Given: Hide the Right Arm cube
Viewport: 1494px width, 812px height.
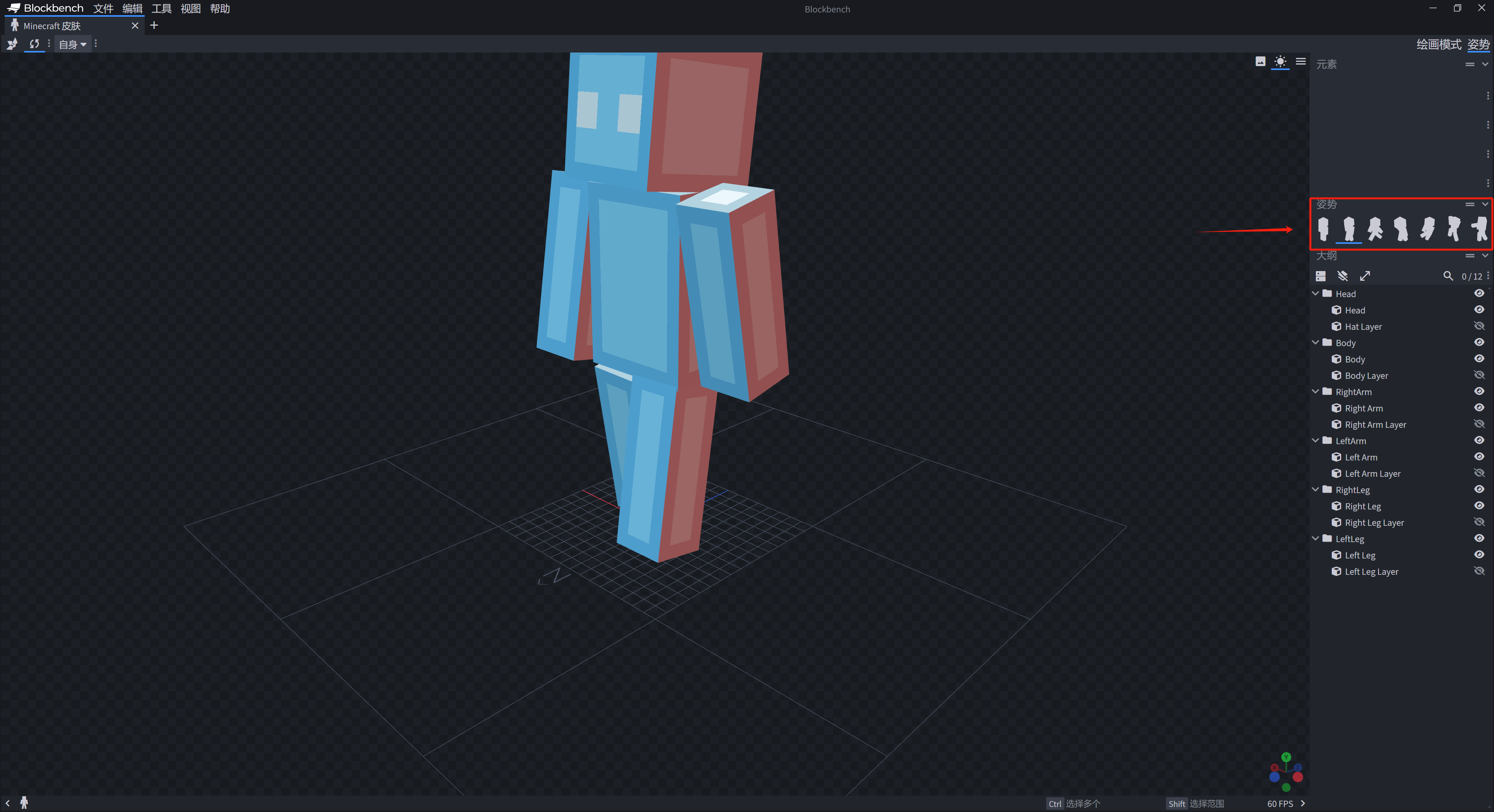Looking at the screenshot, I should pos(1479,408).
